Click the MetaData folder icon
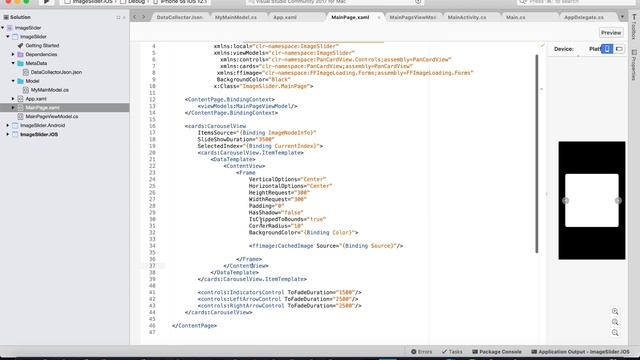 click(20, 63)
